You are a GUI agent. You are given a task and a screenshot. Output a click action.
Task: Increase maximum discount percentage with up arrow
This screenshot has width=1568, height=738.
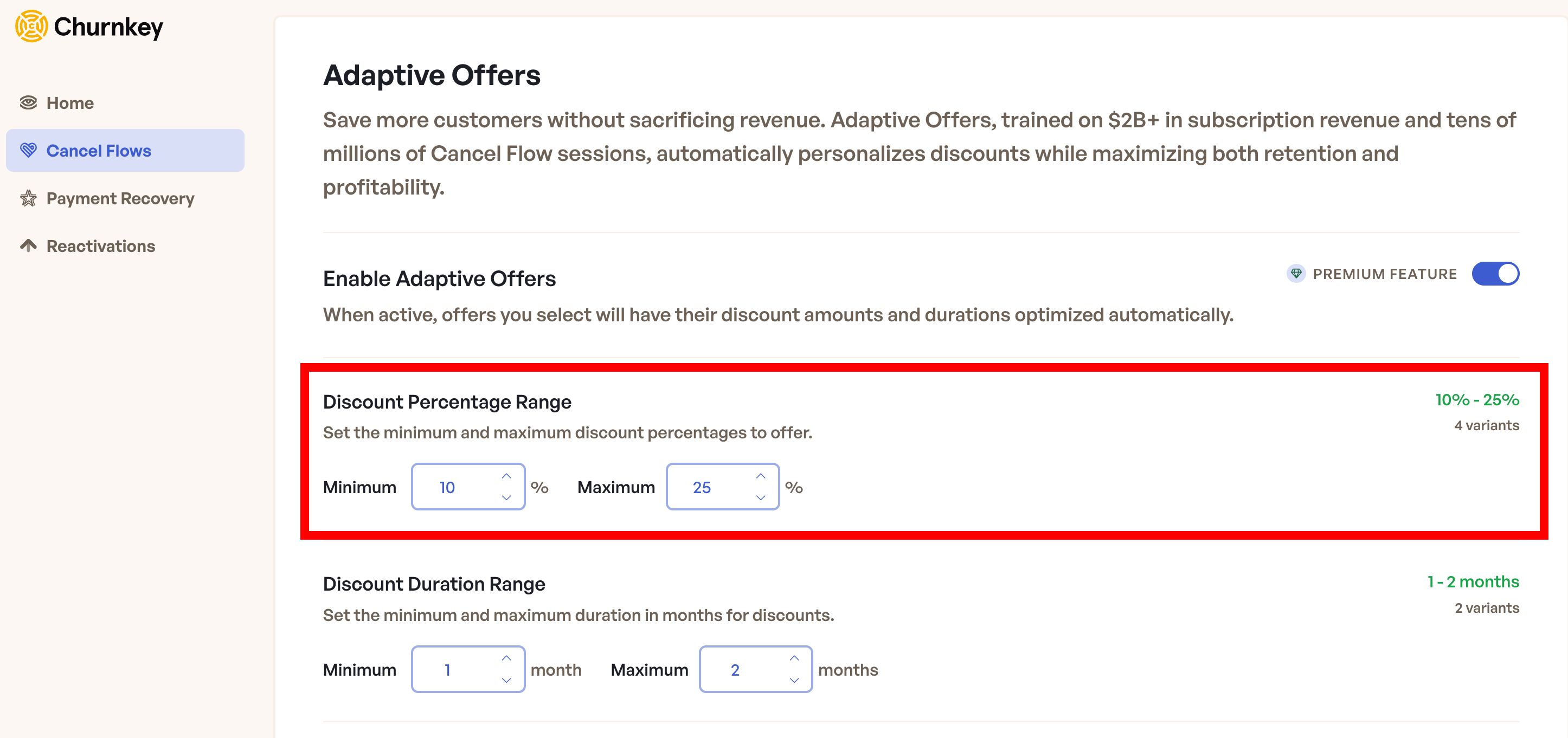(760, 476)
